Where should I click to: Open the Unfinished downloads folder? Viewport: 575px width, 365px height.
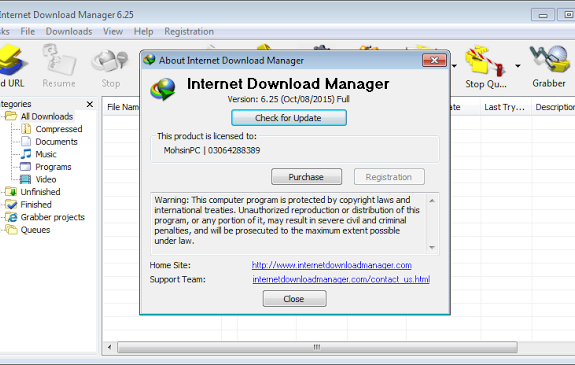[40, 192]
